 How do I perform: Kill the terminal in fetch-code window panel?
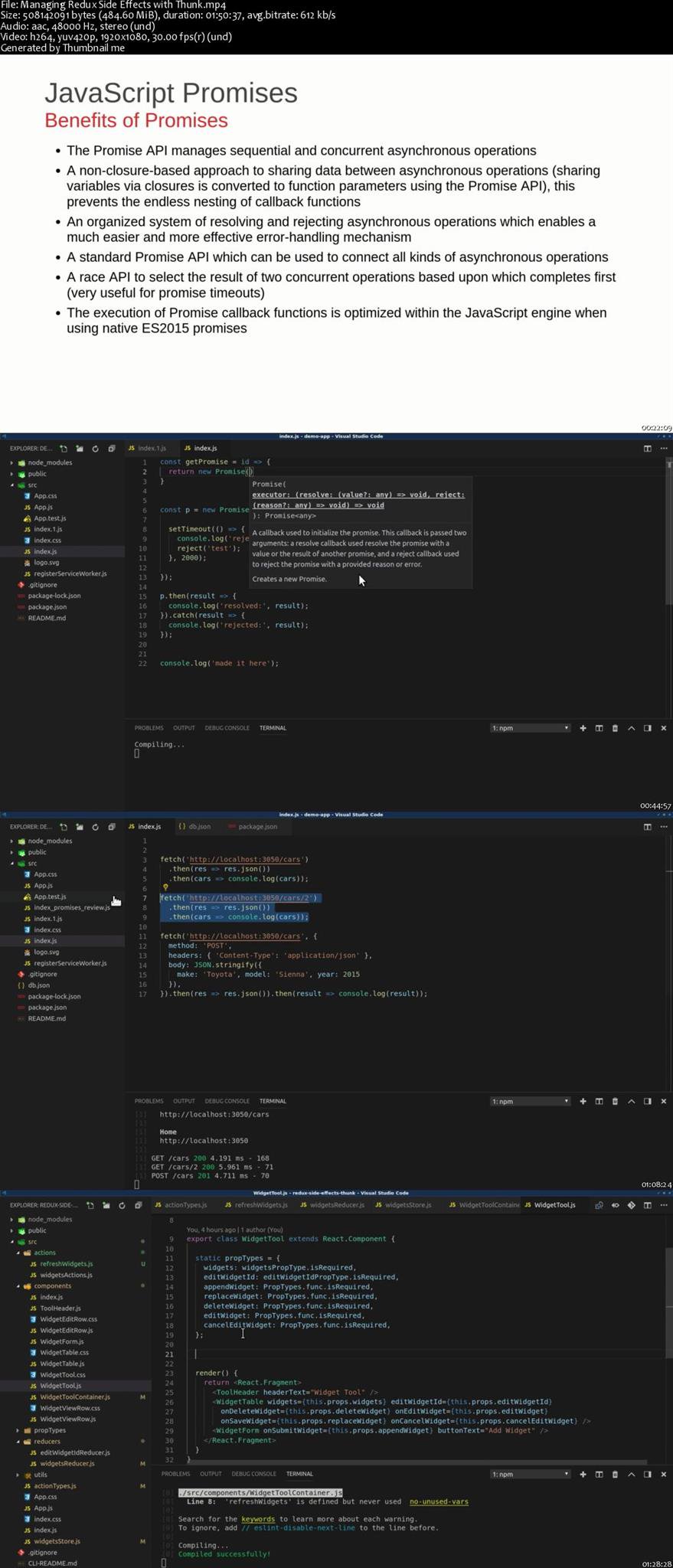coord(615,1101)
